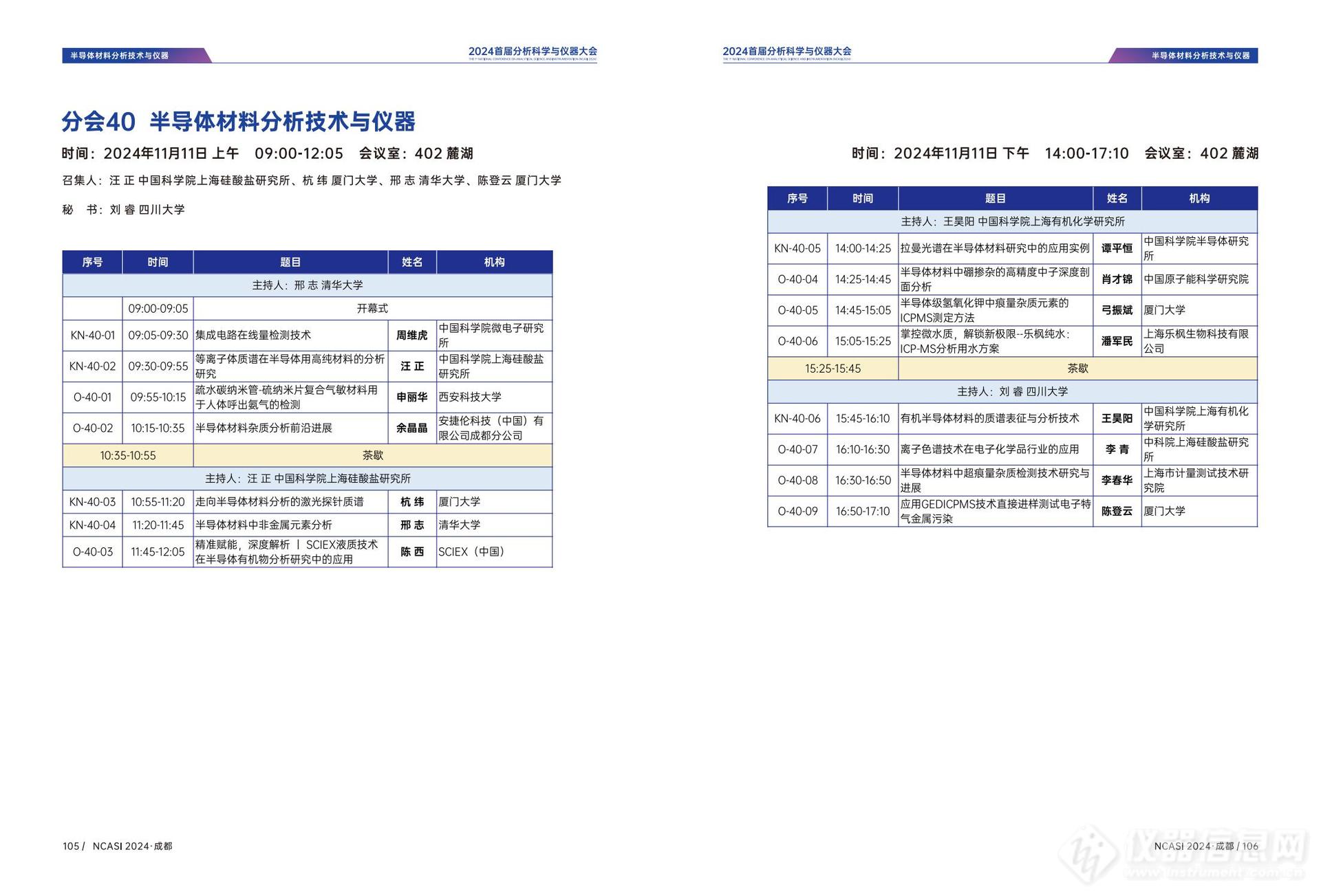Click host line 主持人：王昊阳 中国科学院上海有机化学研究所
The height and width of the screenshot is (896, 1321).
click(x=1012, y=221)
